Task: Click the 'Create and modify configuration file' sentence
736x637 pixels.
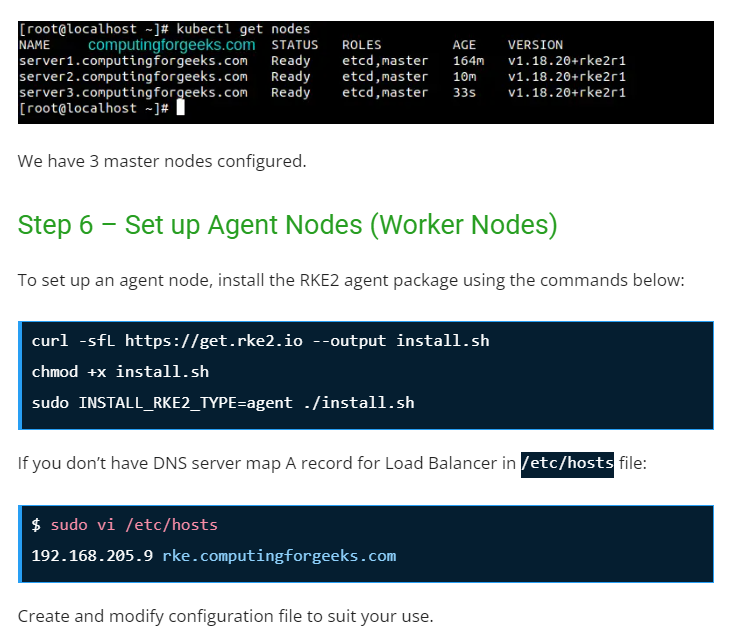Action: point(225,616)
